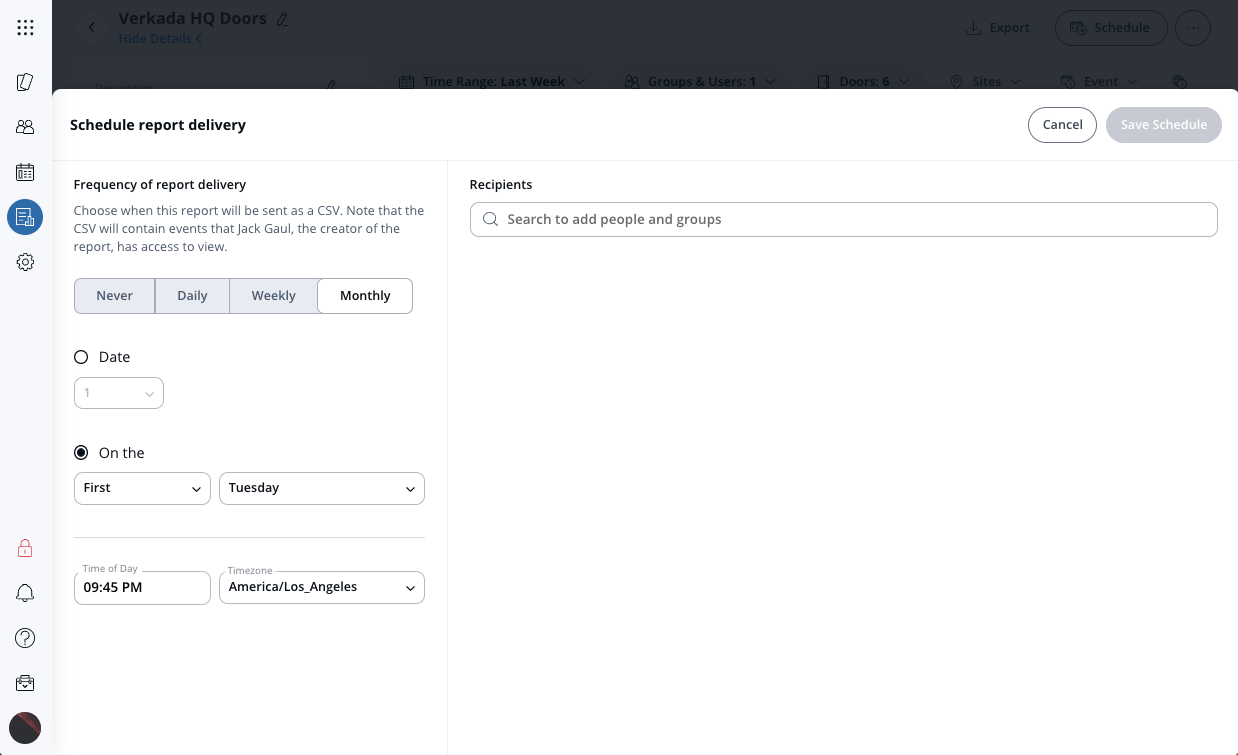1238x755 pixels.
Task: Open the help question mark icon
Action: pos(25,638)
